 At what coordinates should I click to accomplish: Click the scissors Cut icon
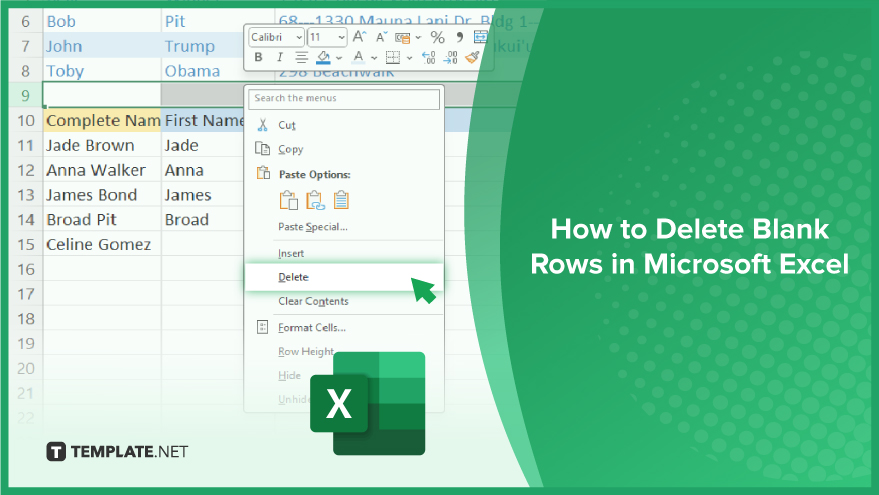[x=262, y=125]
